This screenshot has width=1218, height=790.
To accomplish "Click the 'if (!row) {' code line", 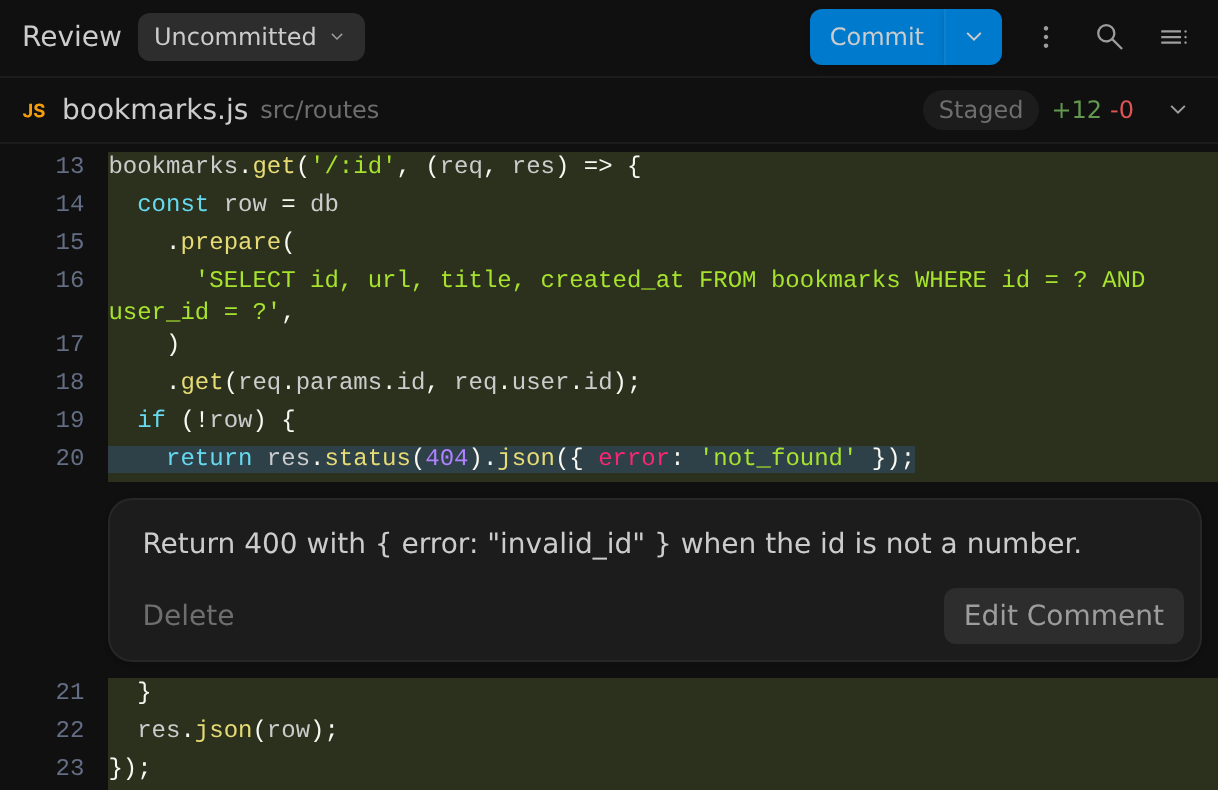I will [216, 420].
